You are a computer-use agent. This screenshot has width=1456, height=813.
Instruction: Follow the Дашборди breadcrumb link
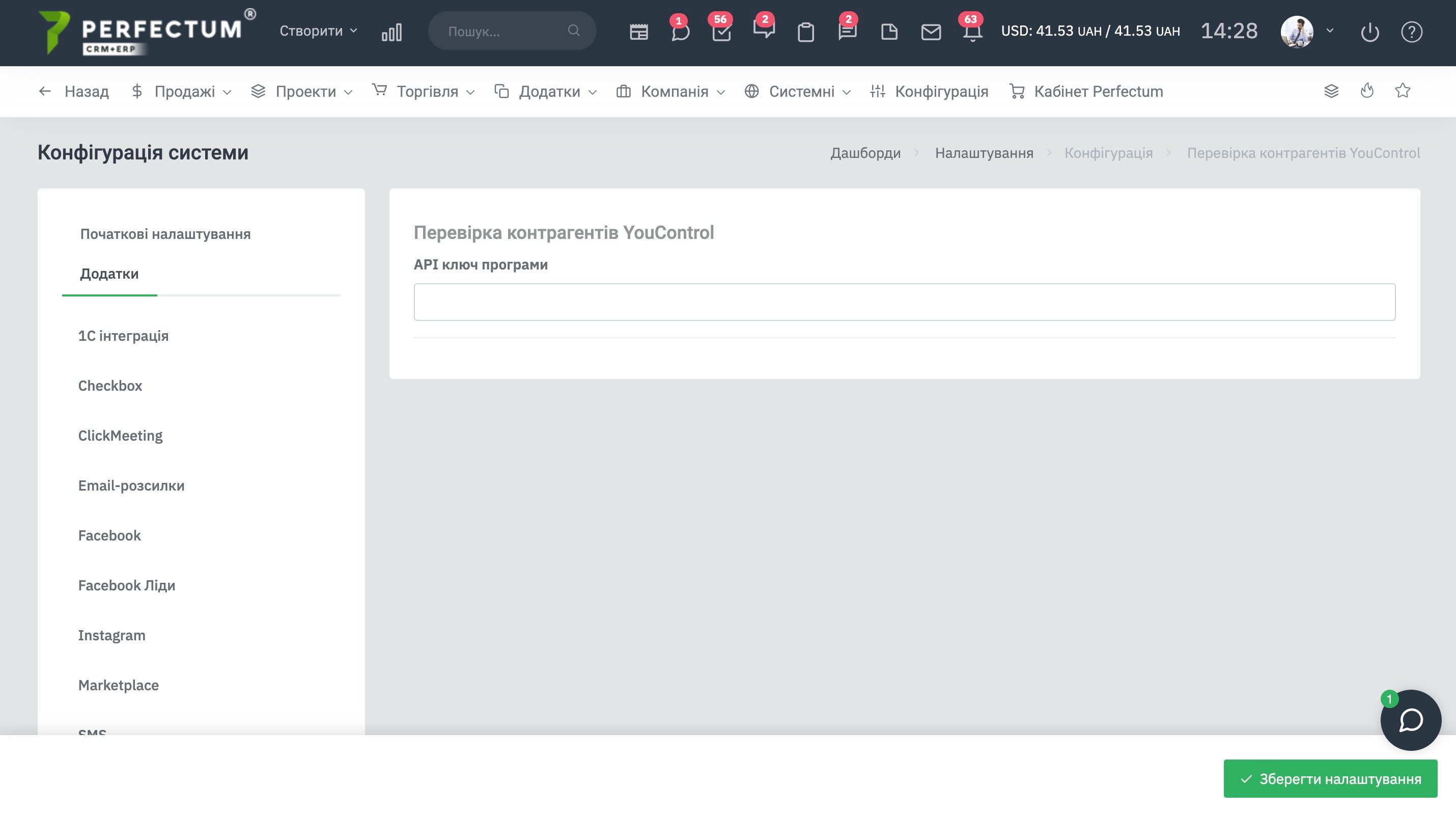tap(865, 153)
